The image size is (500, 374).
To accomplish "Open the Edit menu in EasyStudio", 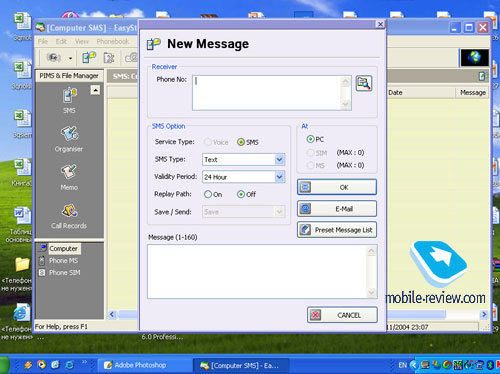I will (x=61, y=41).
